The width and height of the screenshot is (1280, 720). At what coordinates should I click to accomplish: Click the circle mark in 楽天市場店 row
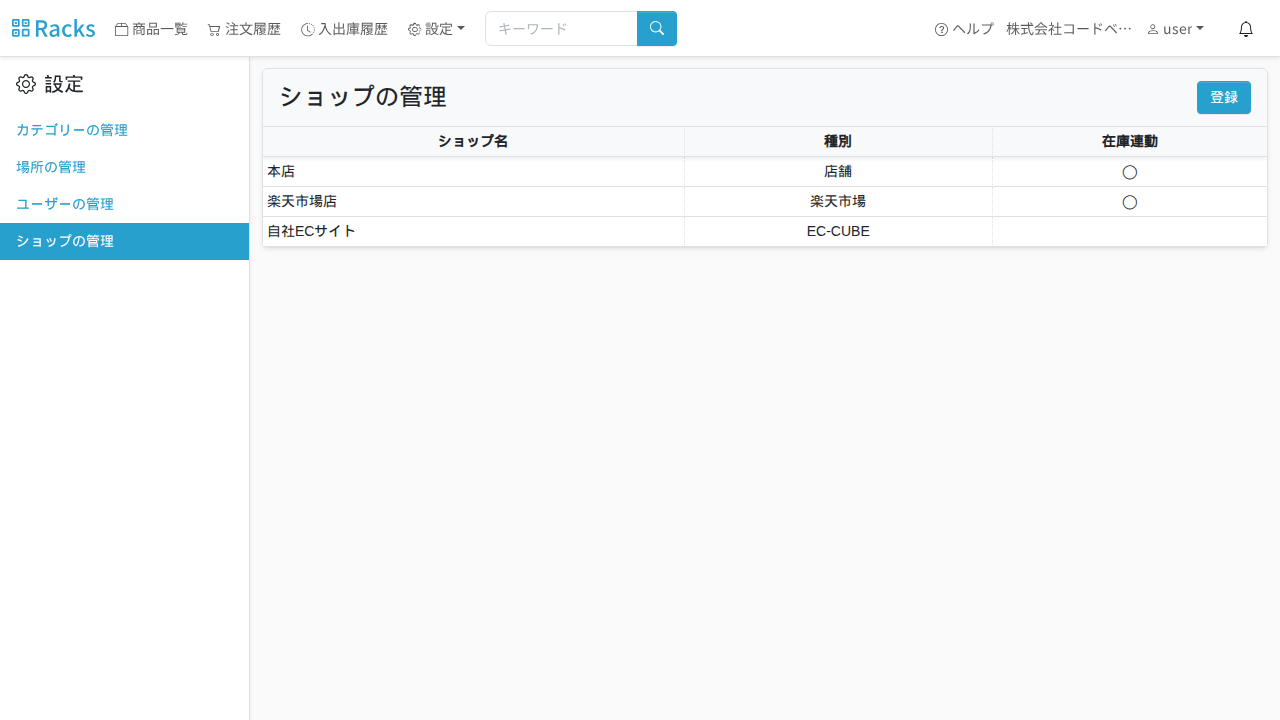click(1130, 202)
